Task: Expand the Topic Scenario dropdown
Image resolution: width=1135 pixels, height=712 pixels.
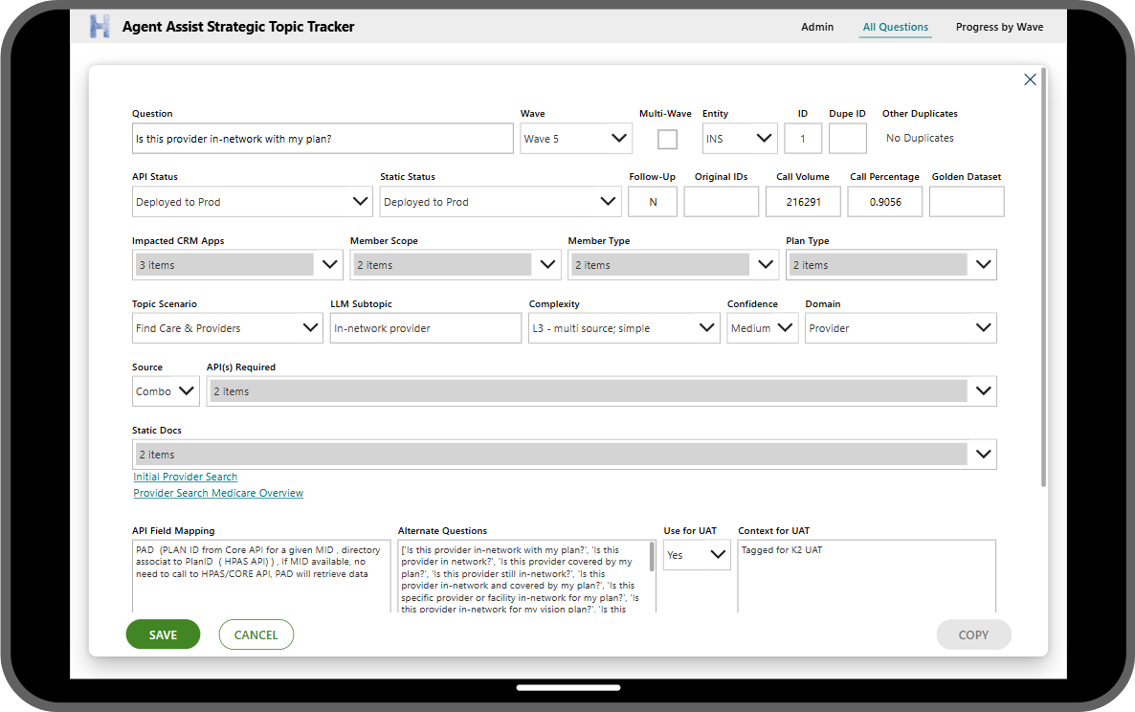Action: [227, 328]
